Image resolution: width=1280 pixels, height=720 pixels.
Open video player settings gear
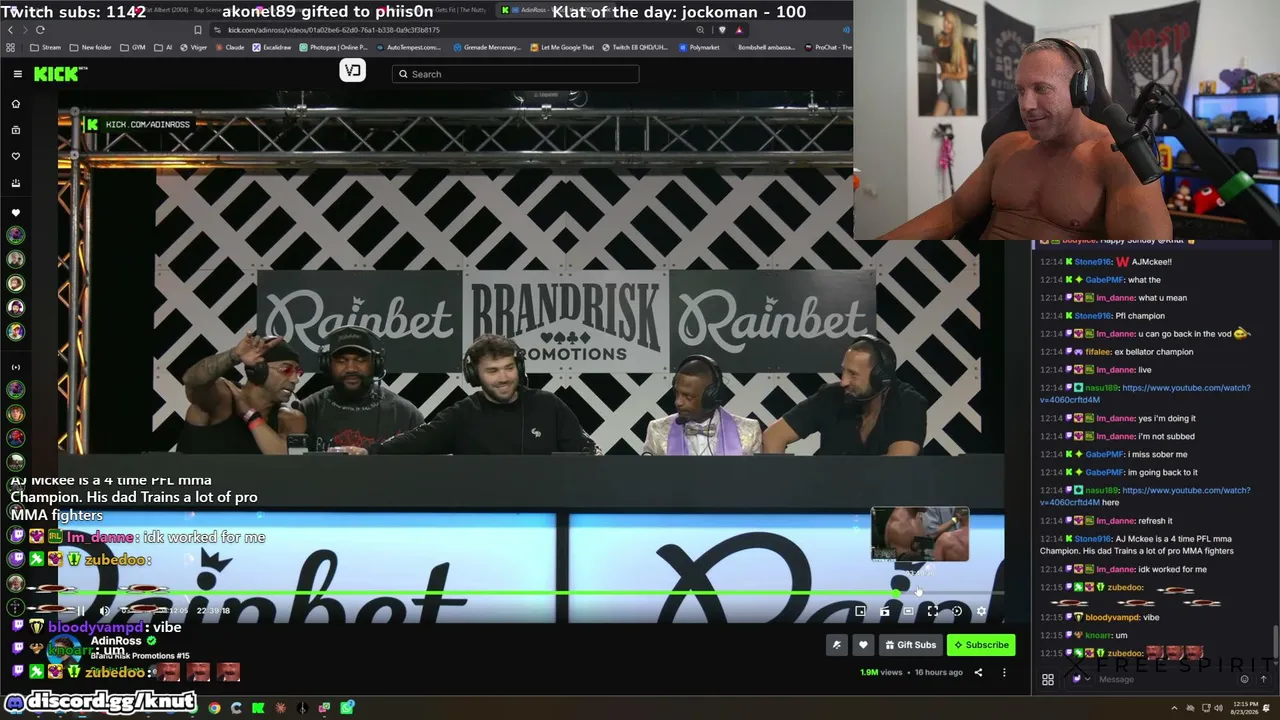pyautogui.click(x=981, y=611)
